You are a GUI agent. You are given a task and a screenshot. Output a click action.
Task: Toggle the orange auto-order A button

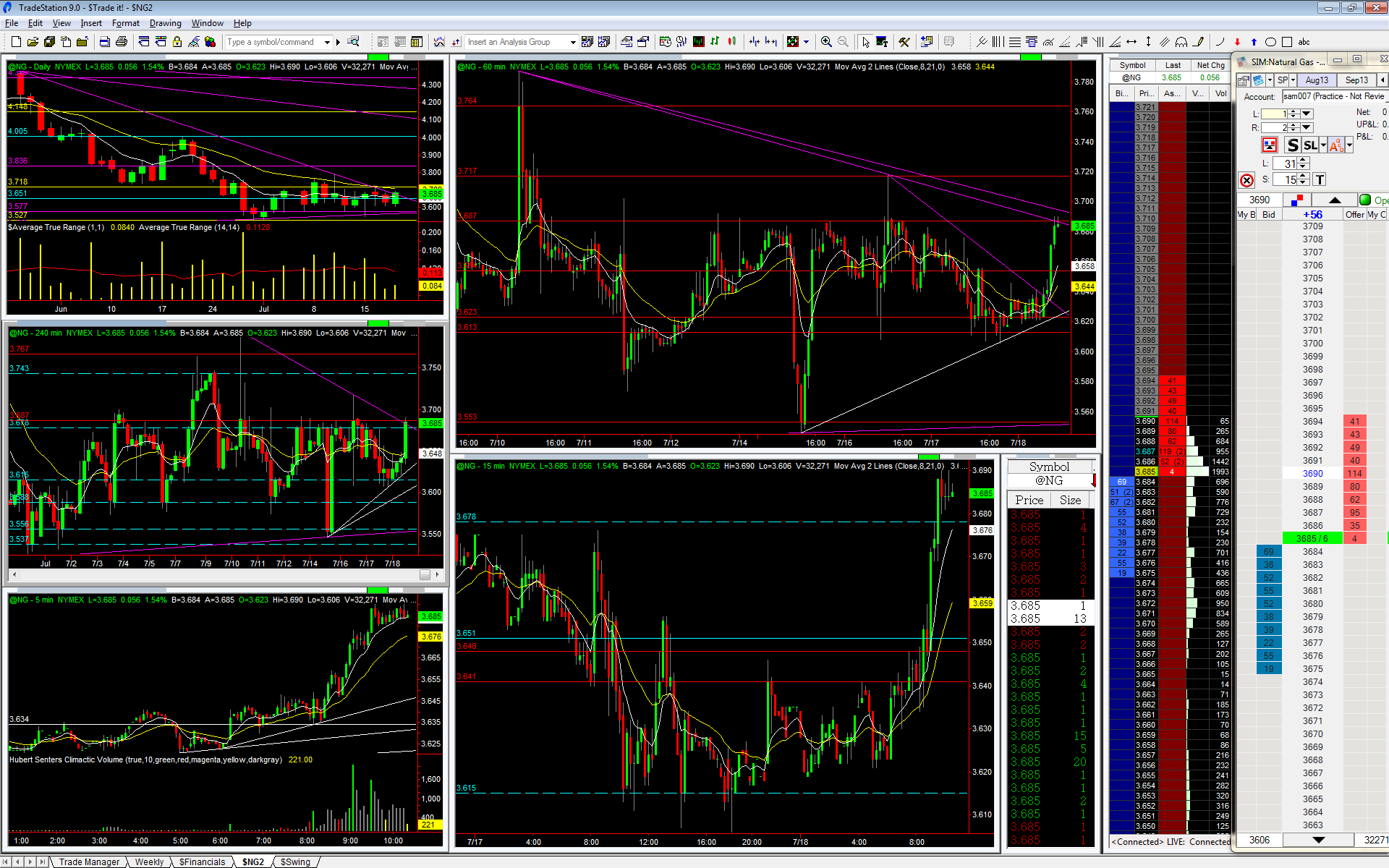pyautogui.click(x=1336, y=145)
